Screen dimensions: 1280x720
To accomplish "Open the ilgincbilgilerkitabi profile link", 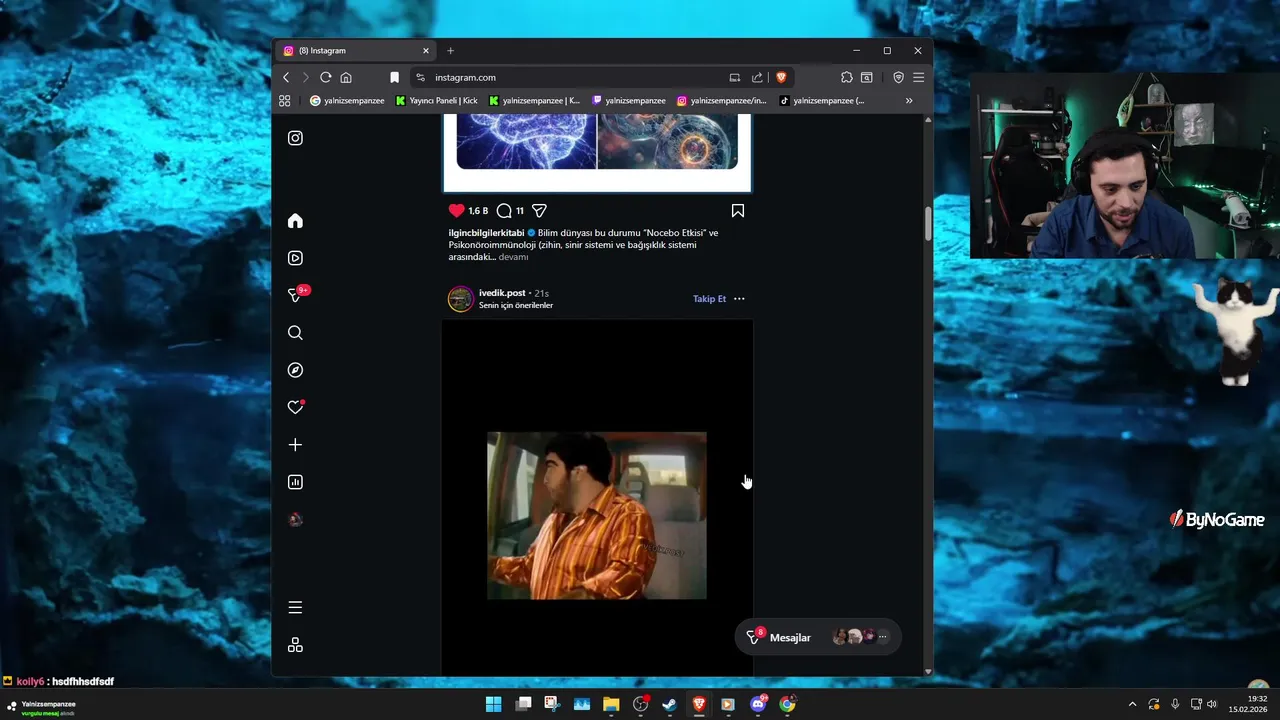I will pyautogui.click(x=486, y=233).
